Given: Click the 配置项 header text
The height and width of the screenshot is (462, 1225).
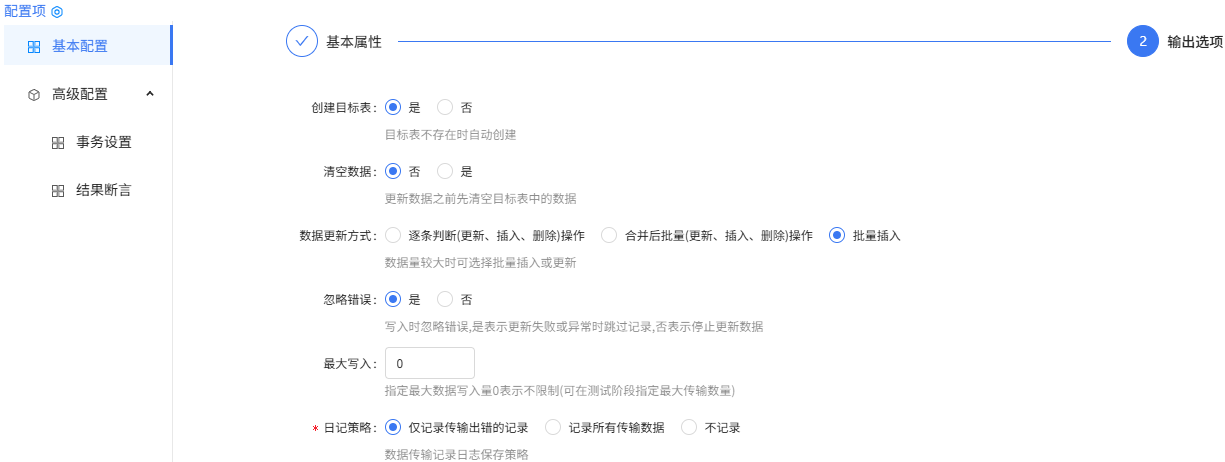Looking at the screenshot, I should (25, 11).
